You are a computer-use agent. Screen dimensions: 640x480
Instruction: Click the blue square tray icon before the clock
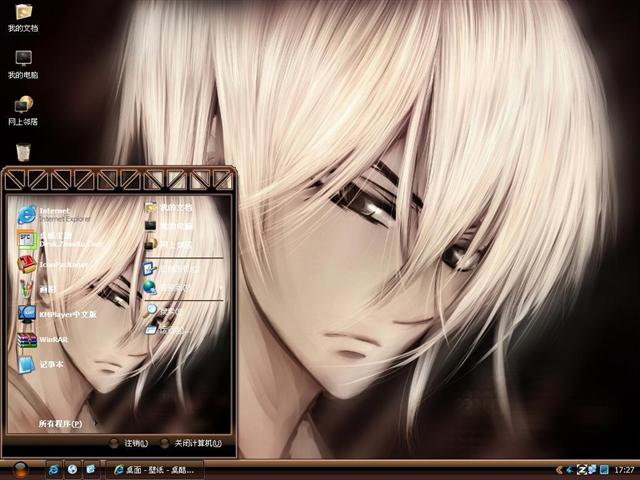(604, 470)
